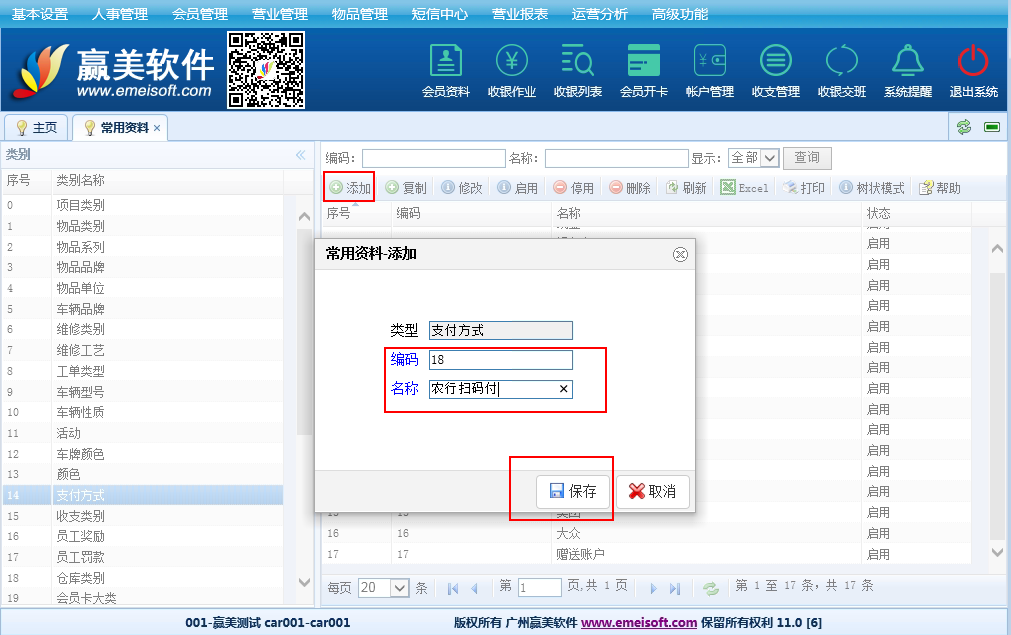
Task: Click the 编码 input field in dialog
Action: pos(500,360)
